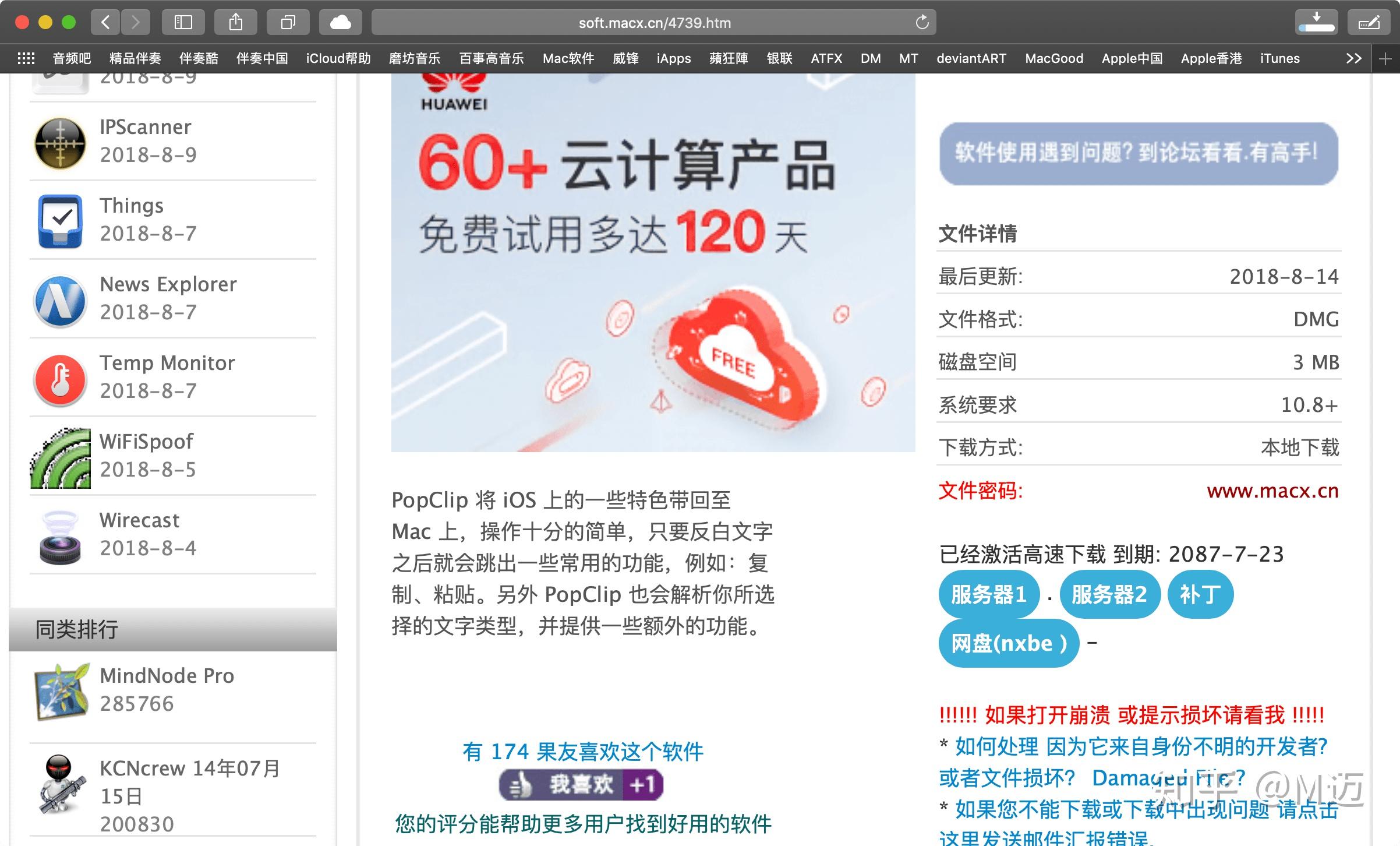Click the markup pencil toolbar icon
1400x846 pixels.
click(1369, 23)
